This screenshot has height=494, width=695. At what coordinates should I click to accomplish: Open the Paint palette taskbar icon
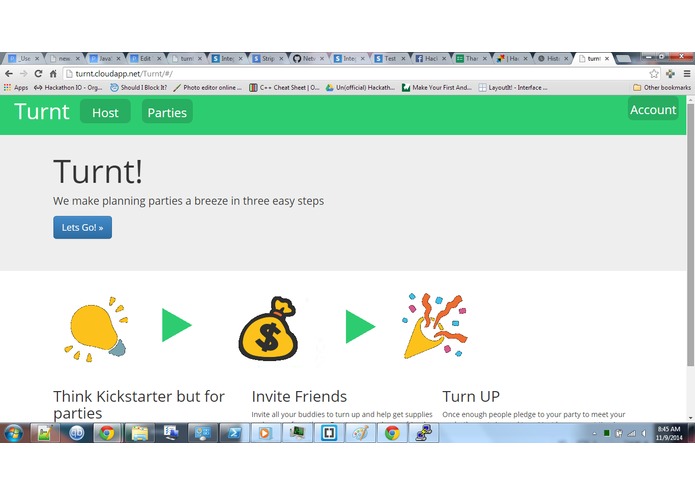pos(360,433)
